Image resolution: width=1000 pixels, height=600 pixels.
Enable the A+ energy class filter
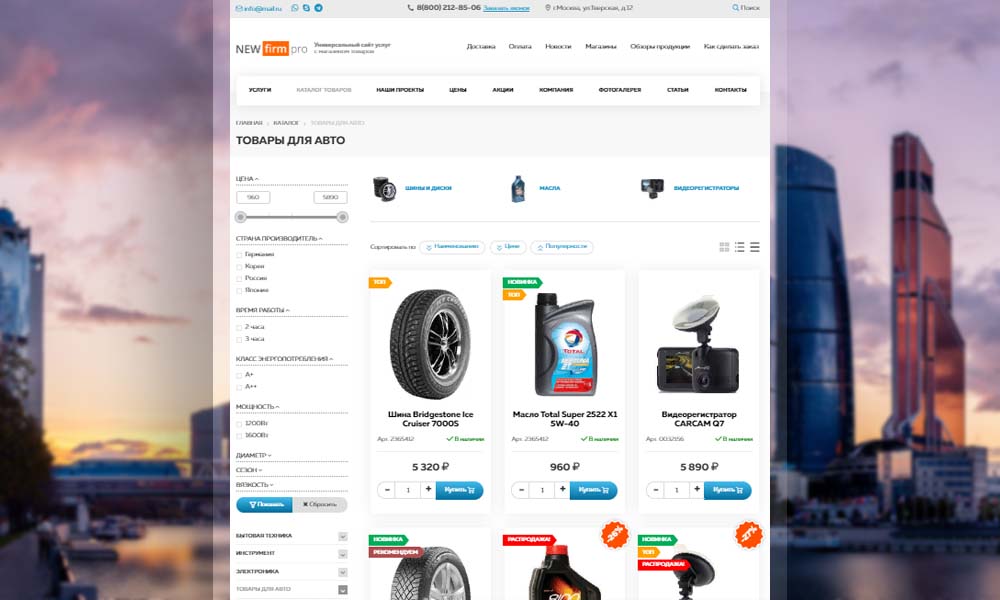pyautogui.click(x=239, y=375)
